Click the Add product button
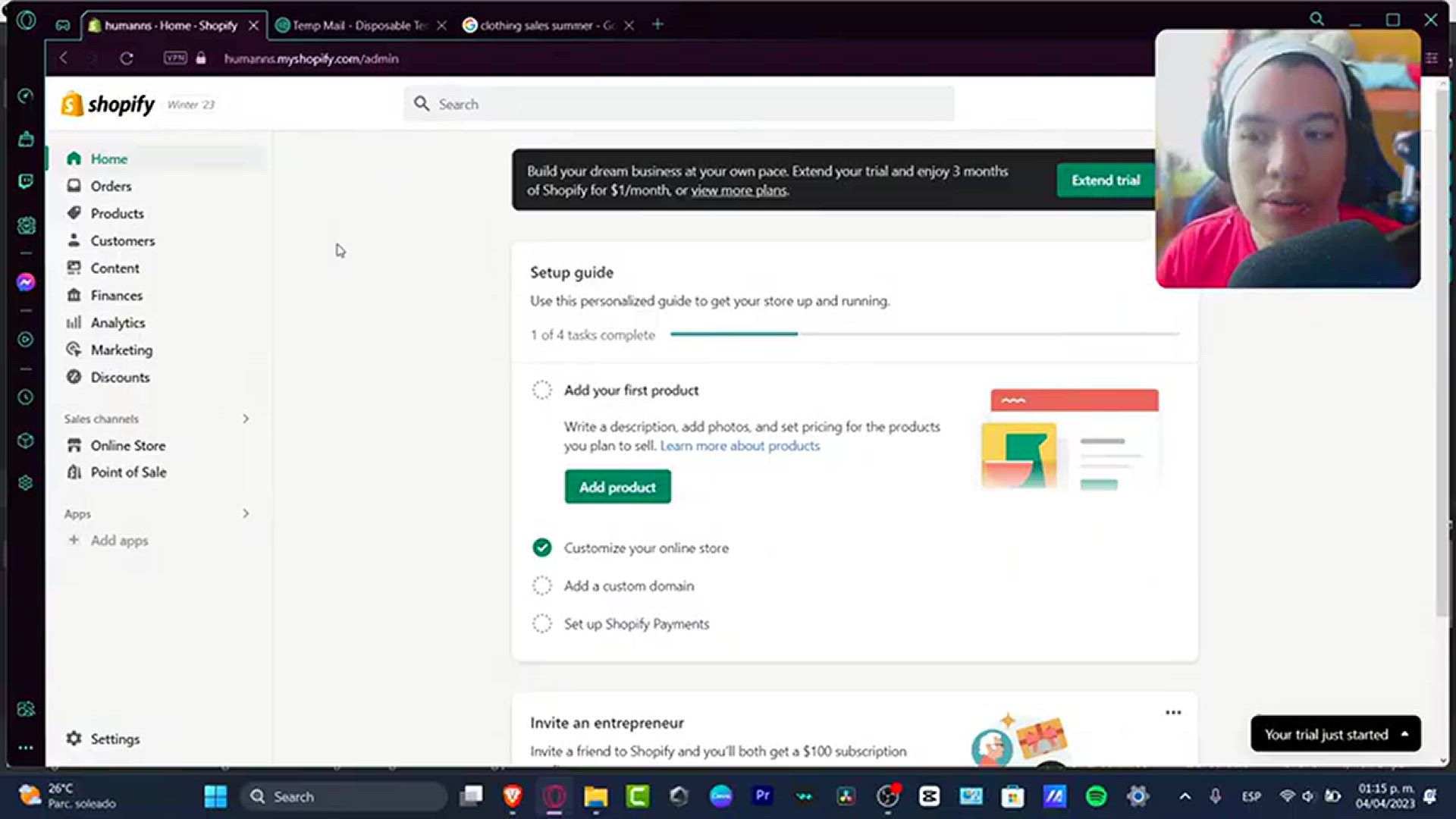The image size is (1456, 819). point(617,487)
